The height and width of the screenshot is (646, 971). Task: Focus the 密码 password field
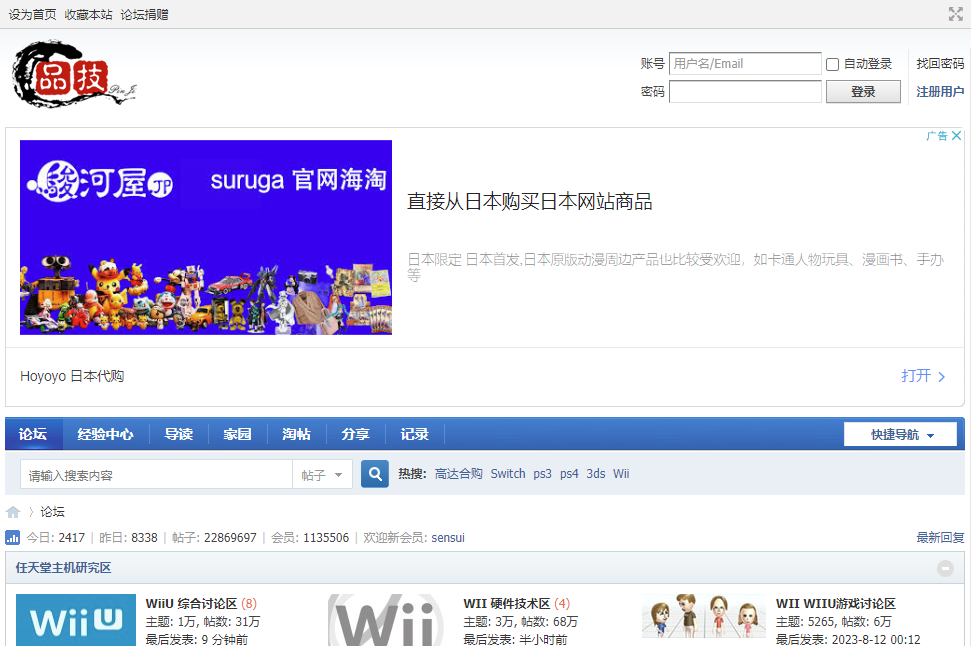click(x=745, y=92)
